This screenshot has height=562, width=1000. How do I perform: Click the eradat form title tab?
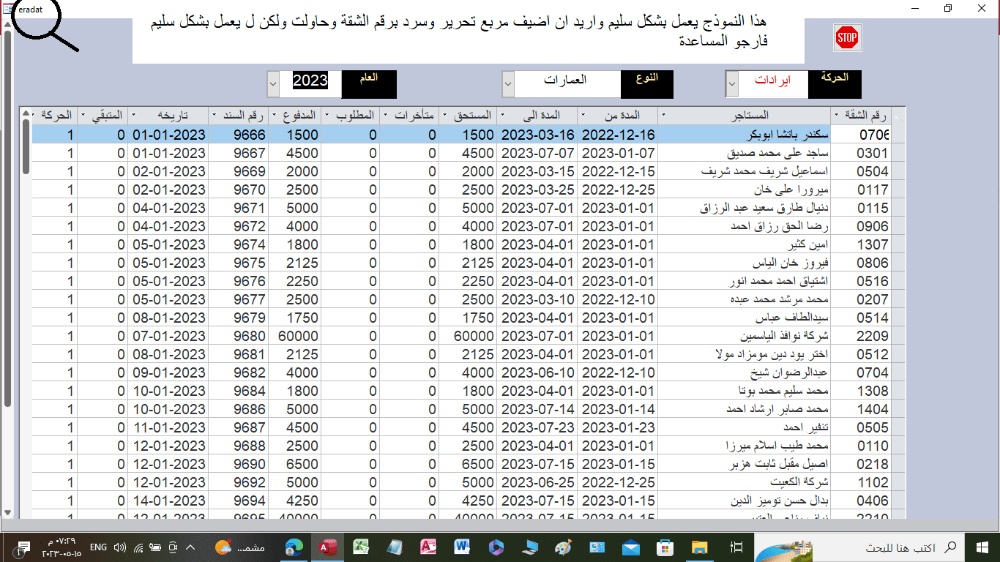(30, 10)
